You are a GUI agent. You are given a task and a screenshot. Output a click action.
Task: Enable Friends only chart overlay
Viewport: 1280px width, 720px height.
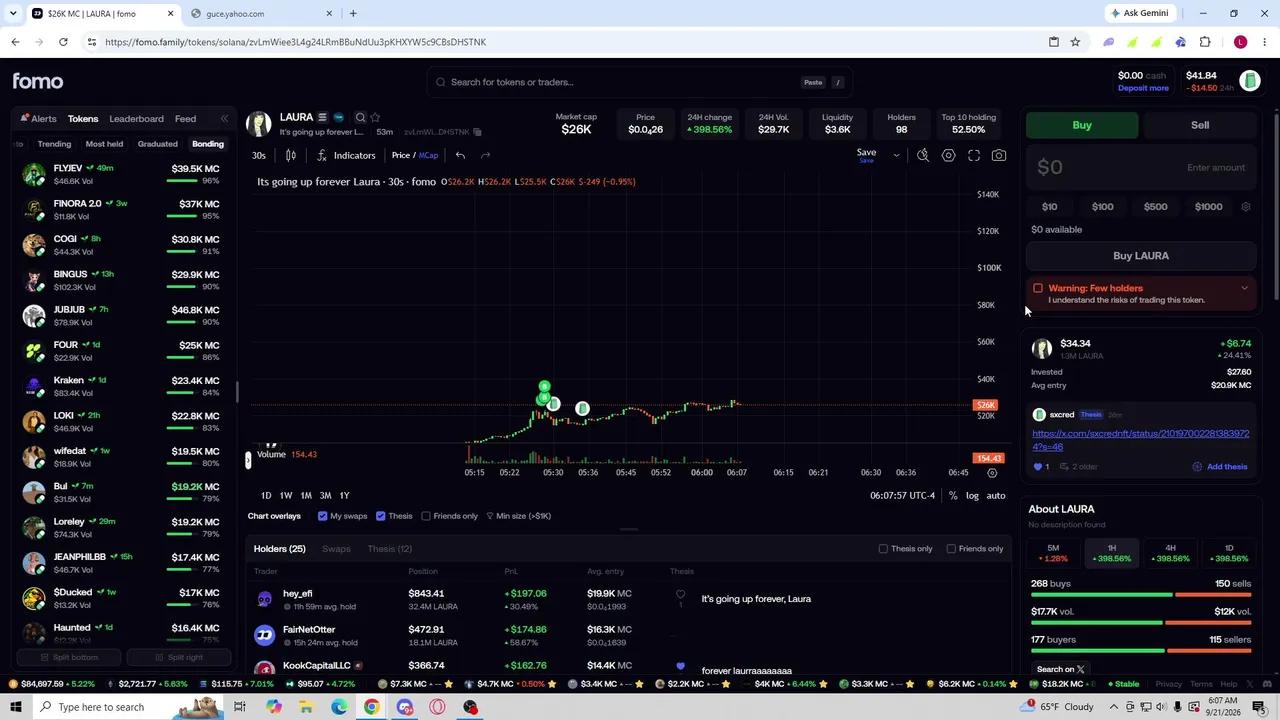[426, 516]
